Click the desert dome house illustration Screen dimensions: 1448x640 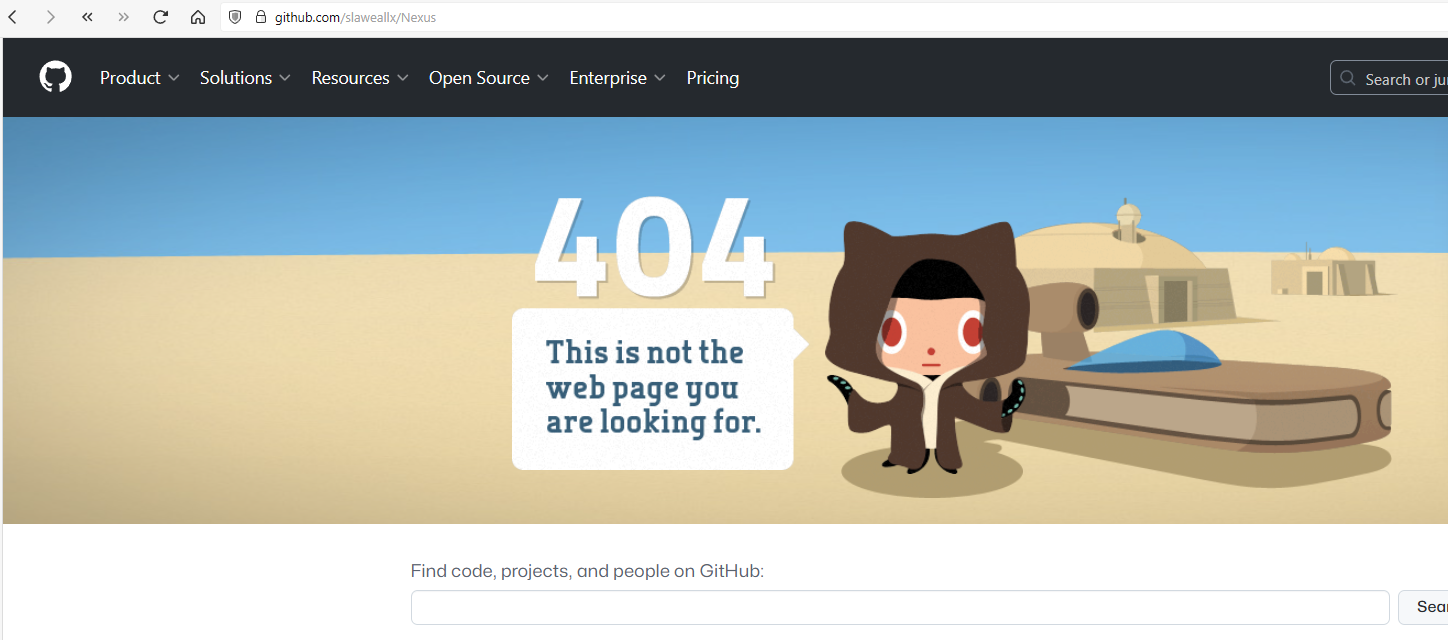1120,262
